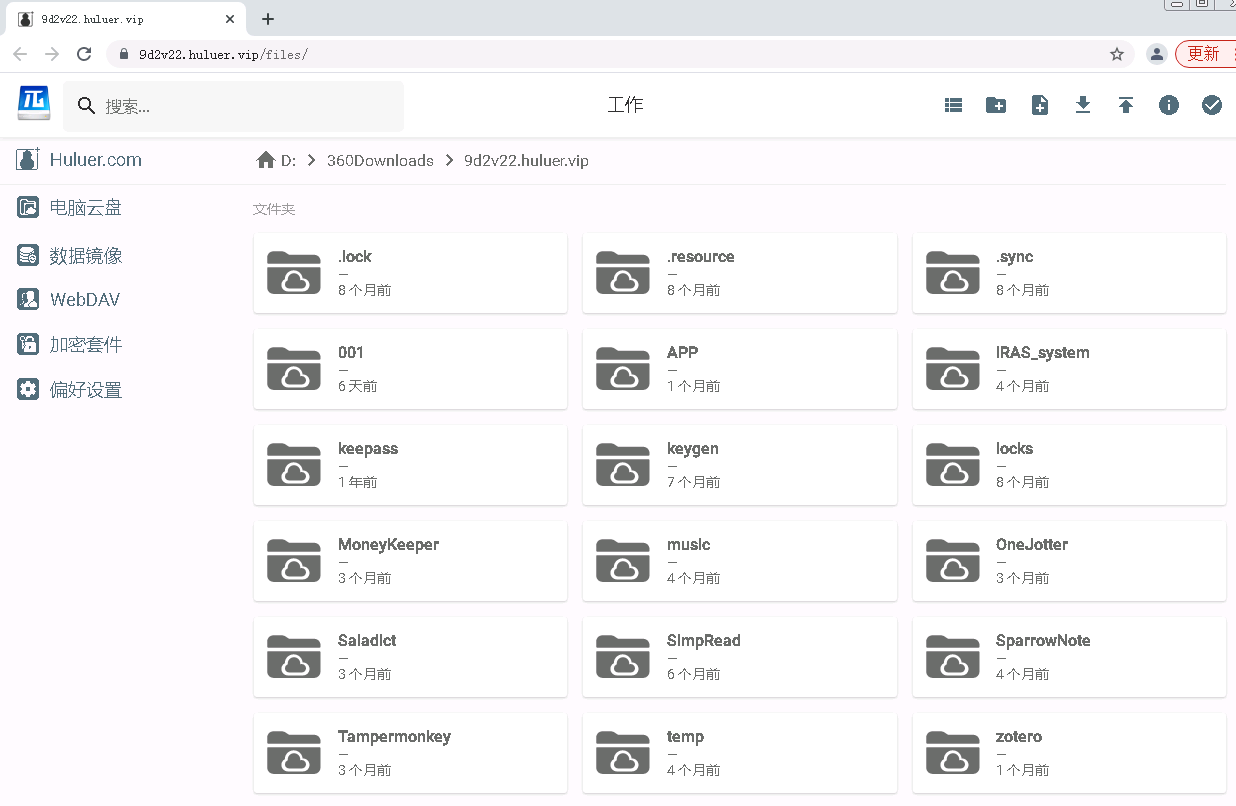
Task: Bookmark the page with star icon
Action: point(1117,54)
